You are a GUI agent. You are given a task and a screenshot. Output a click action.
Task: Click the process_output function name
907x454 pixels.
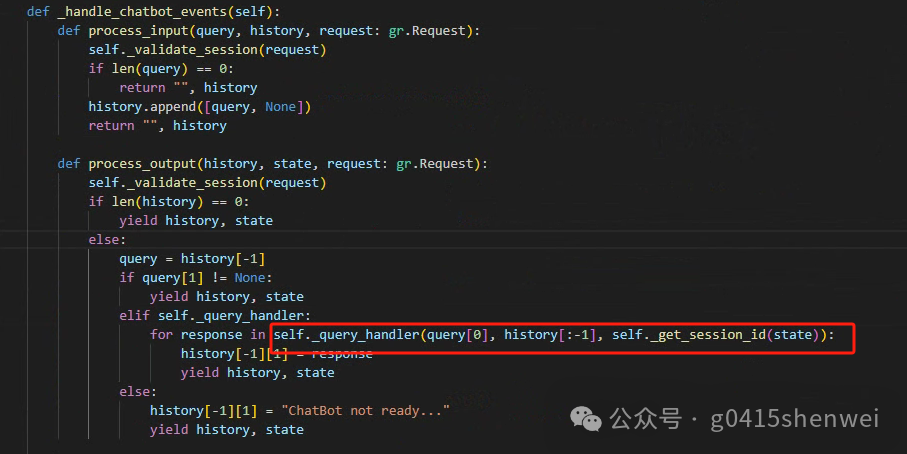tap(142, 164)
